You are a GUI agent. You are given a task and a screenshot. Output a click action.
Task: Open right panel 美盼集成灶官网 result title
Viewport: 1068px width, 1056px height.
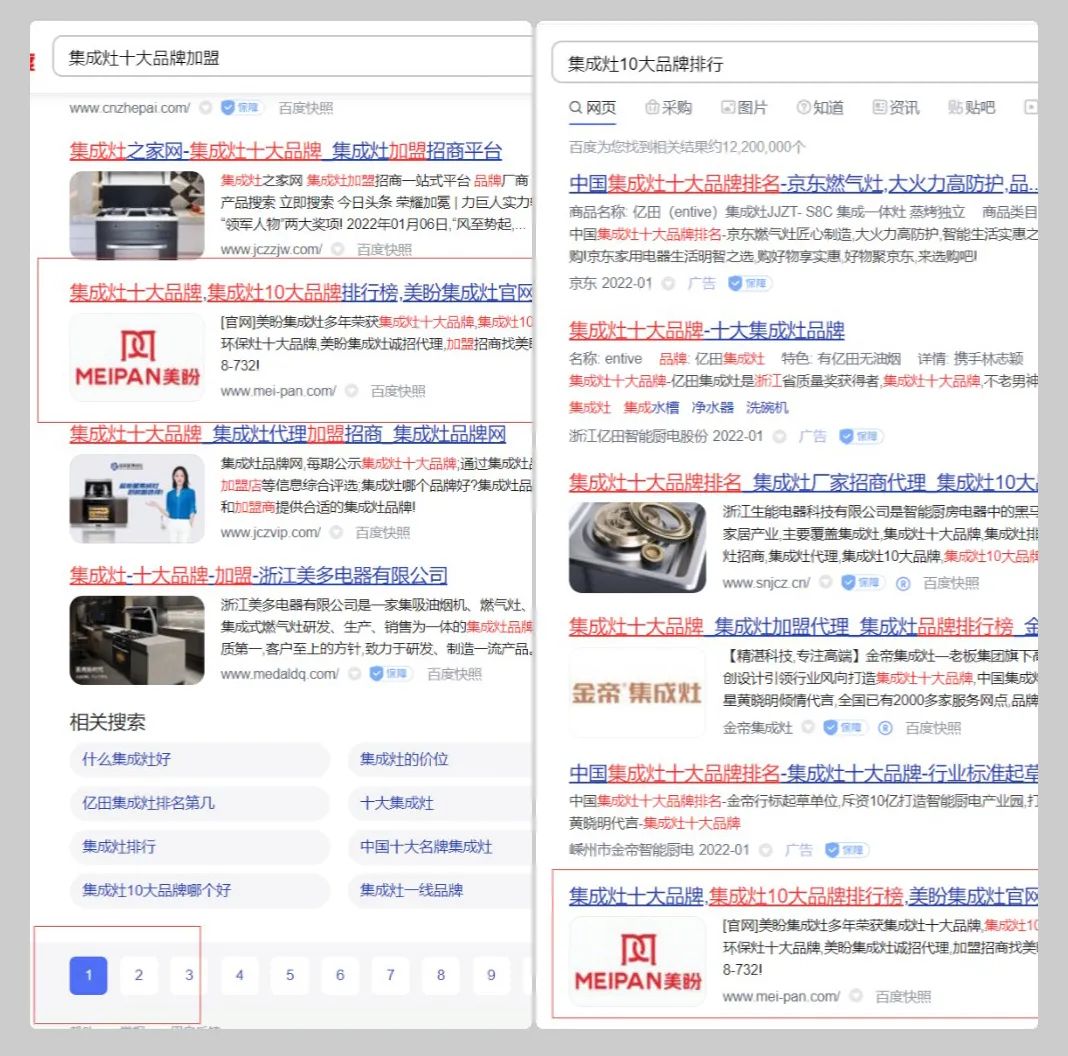803,896
